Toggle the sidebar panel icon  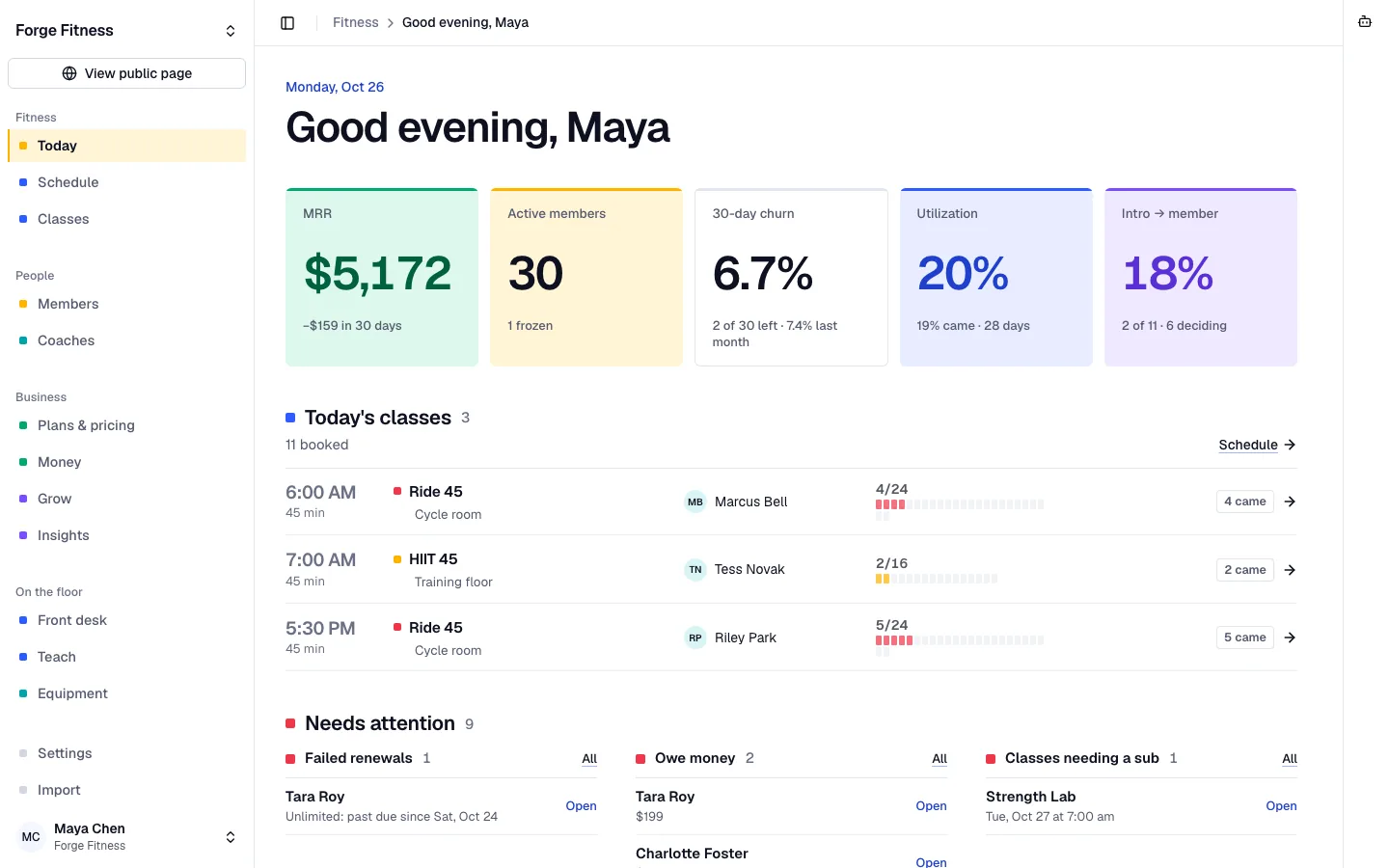[x=287, y=23]
